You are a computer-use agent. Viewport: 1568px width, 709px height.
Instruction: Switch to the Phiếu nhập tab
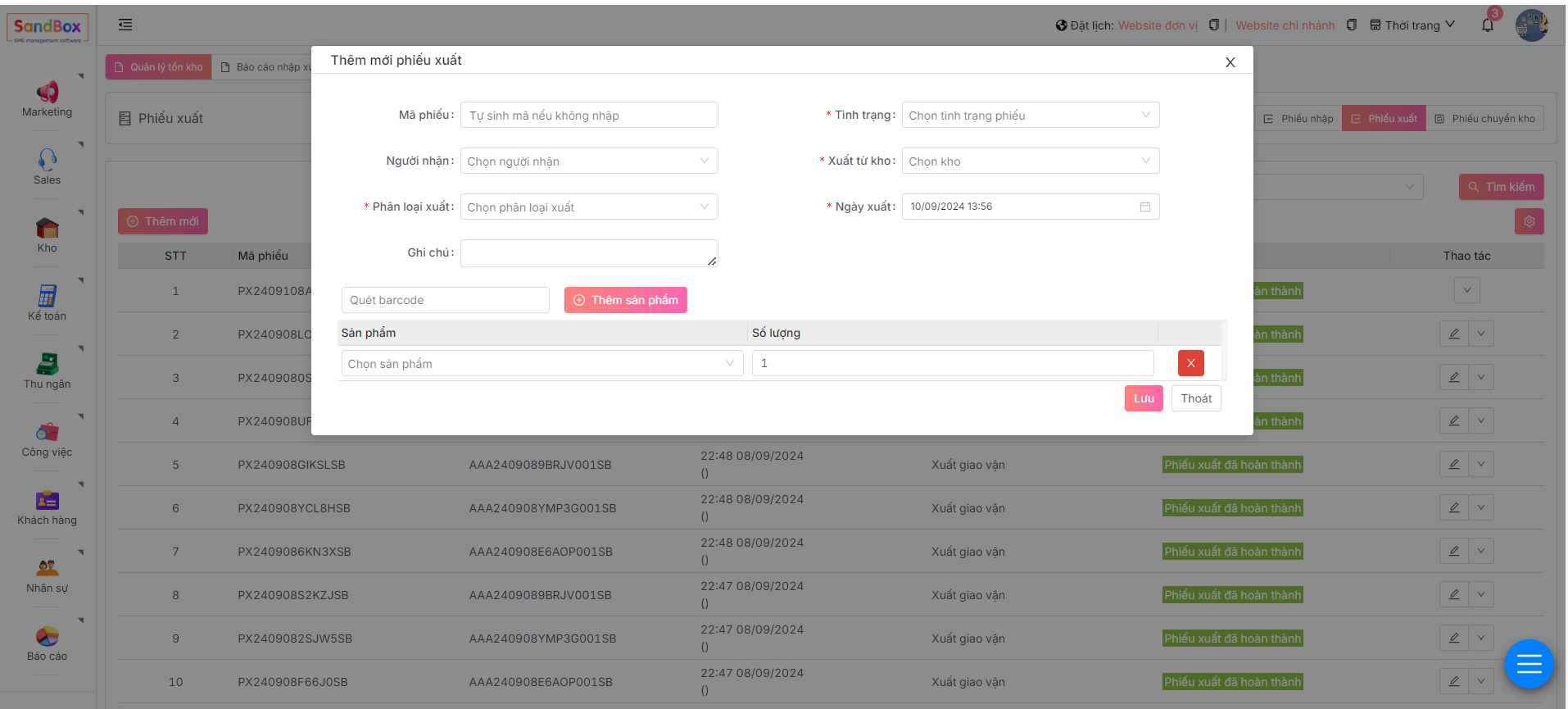1298,119
